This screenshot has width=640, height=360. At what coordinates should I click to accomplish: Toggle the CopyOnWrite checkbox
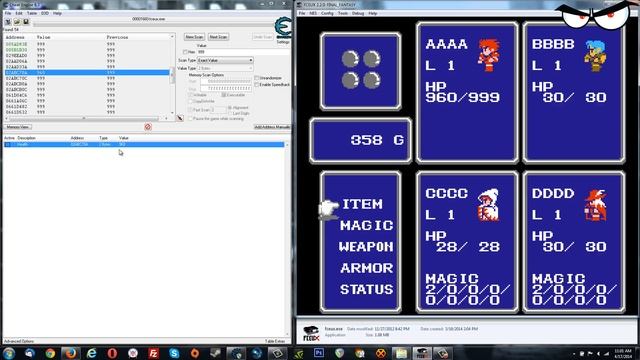191,101
